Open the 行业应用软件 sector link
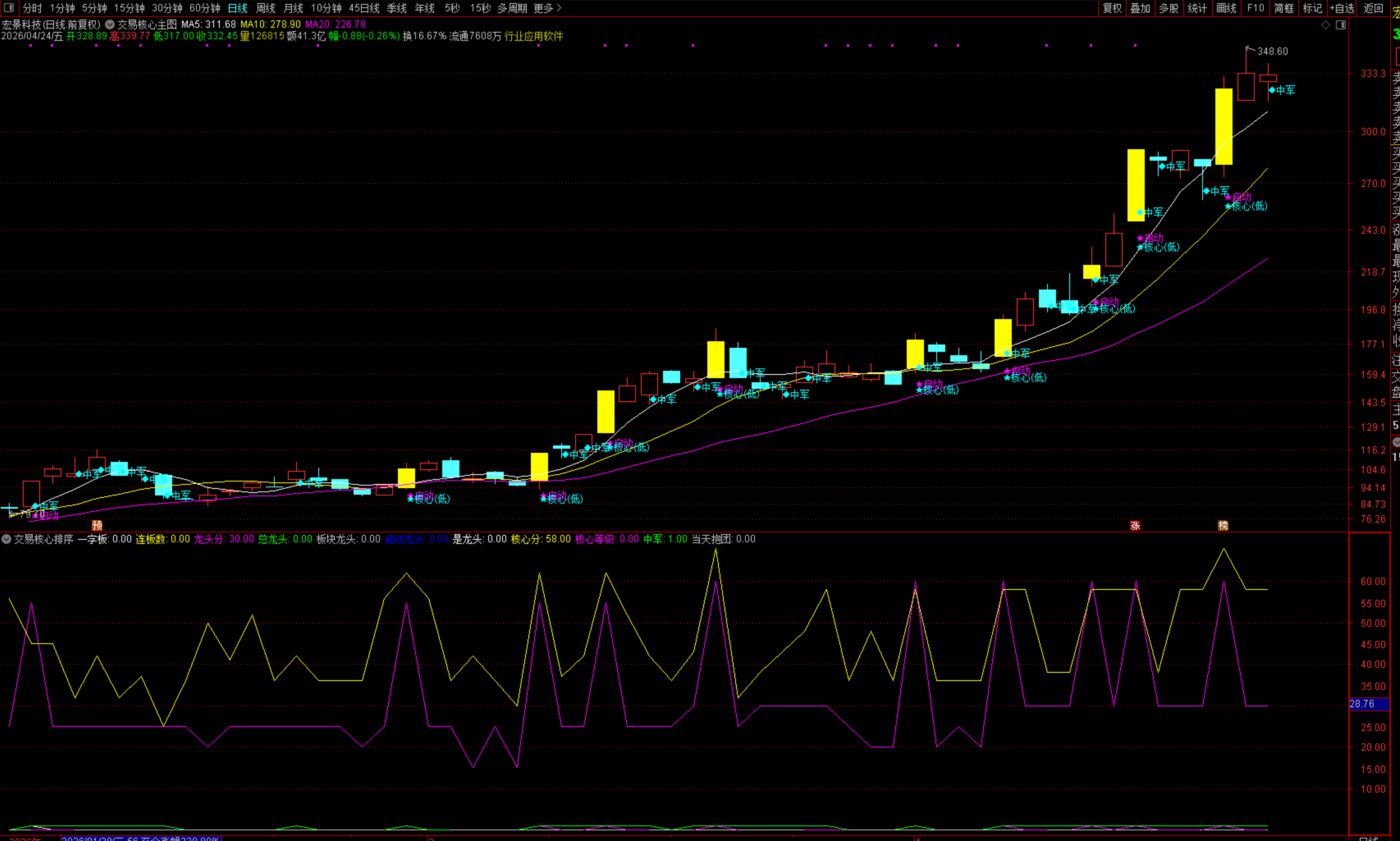Screen dimensions: 1400x841 tap(533, 36)
